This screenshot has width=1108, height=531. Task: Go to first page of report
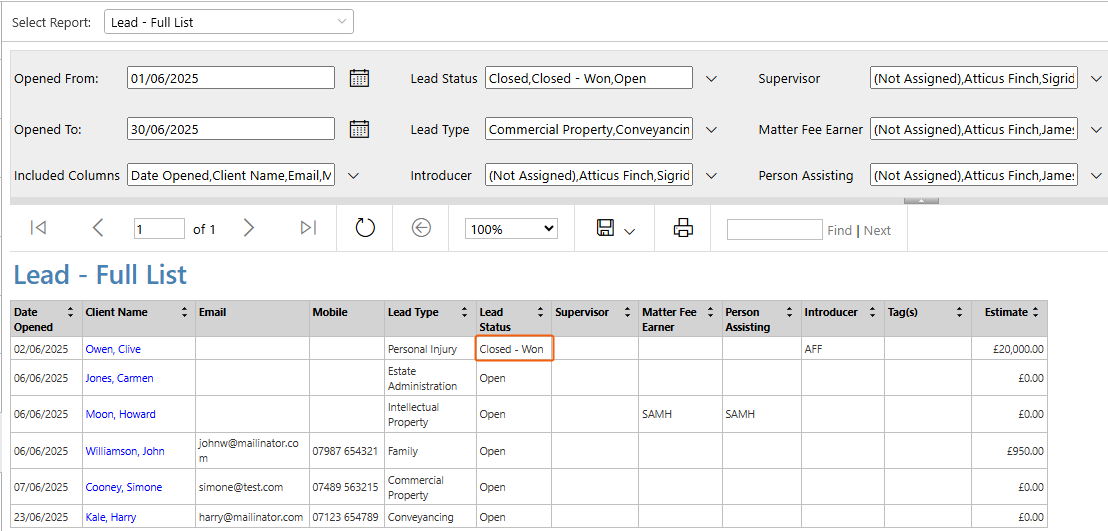tap(38, 228)
